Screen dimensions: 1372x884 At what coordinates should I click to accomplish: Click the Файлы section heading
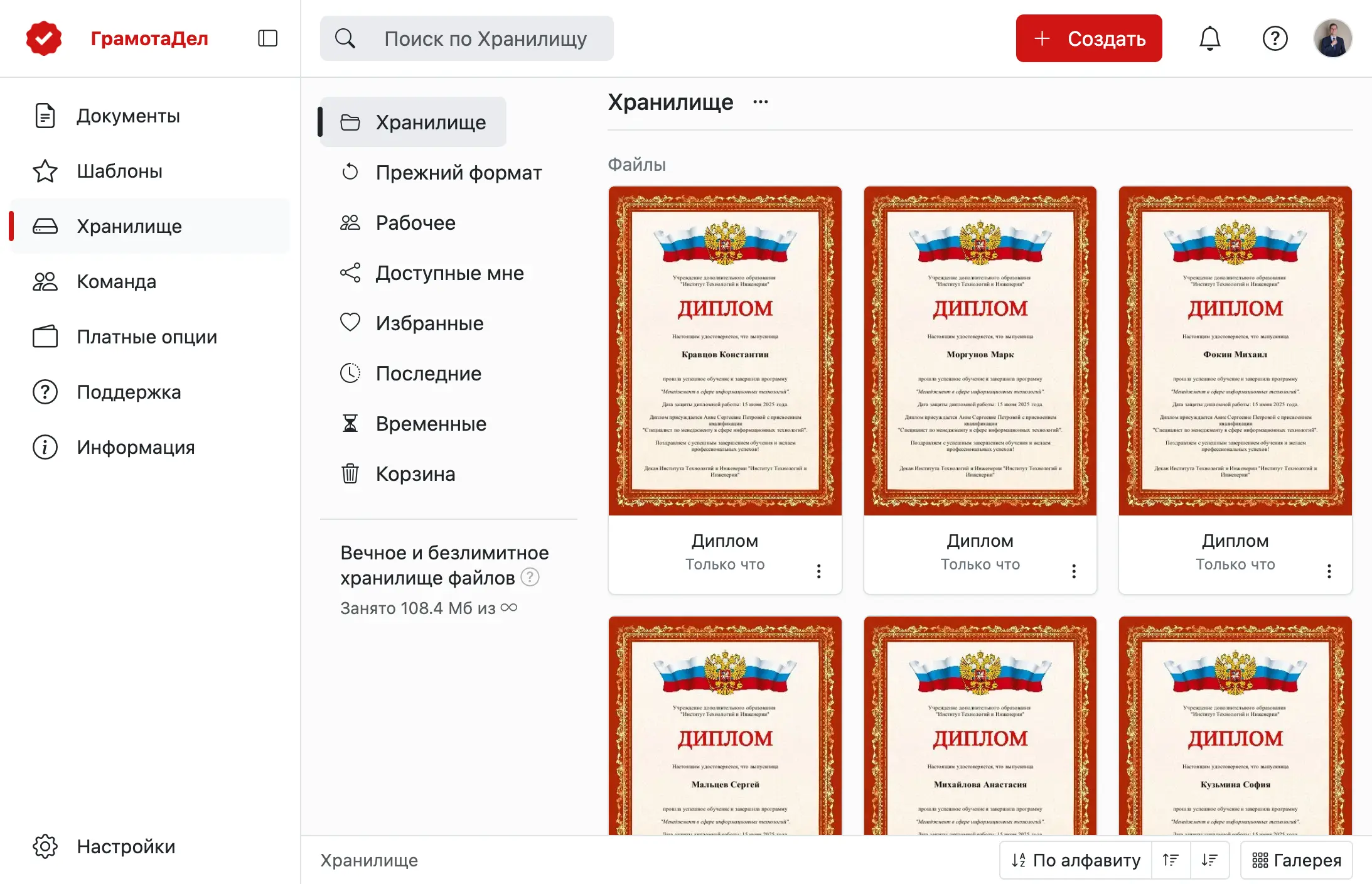(x=636, y=164)
